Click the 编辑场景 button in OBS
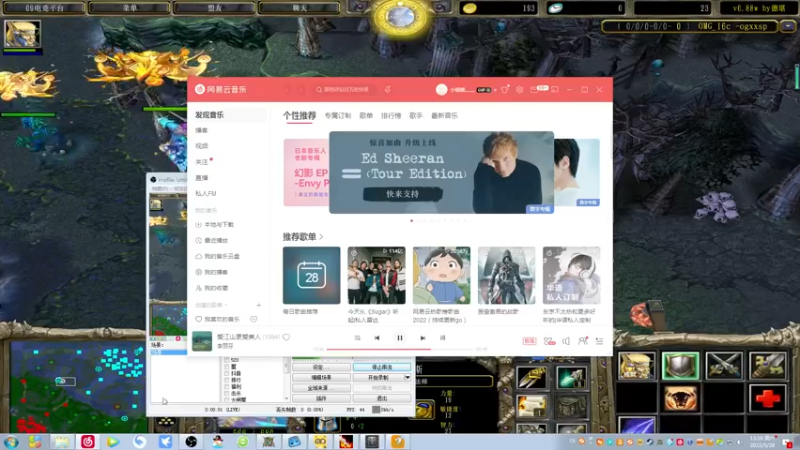The height and width of the screenshot is (450, 800). [x=321, y=378]
